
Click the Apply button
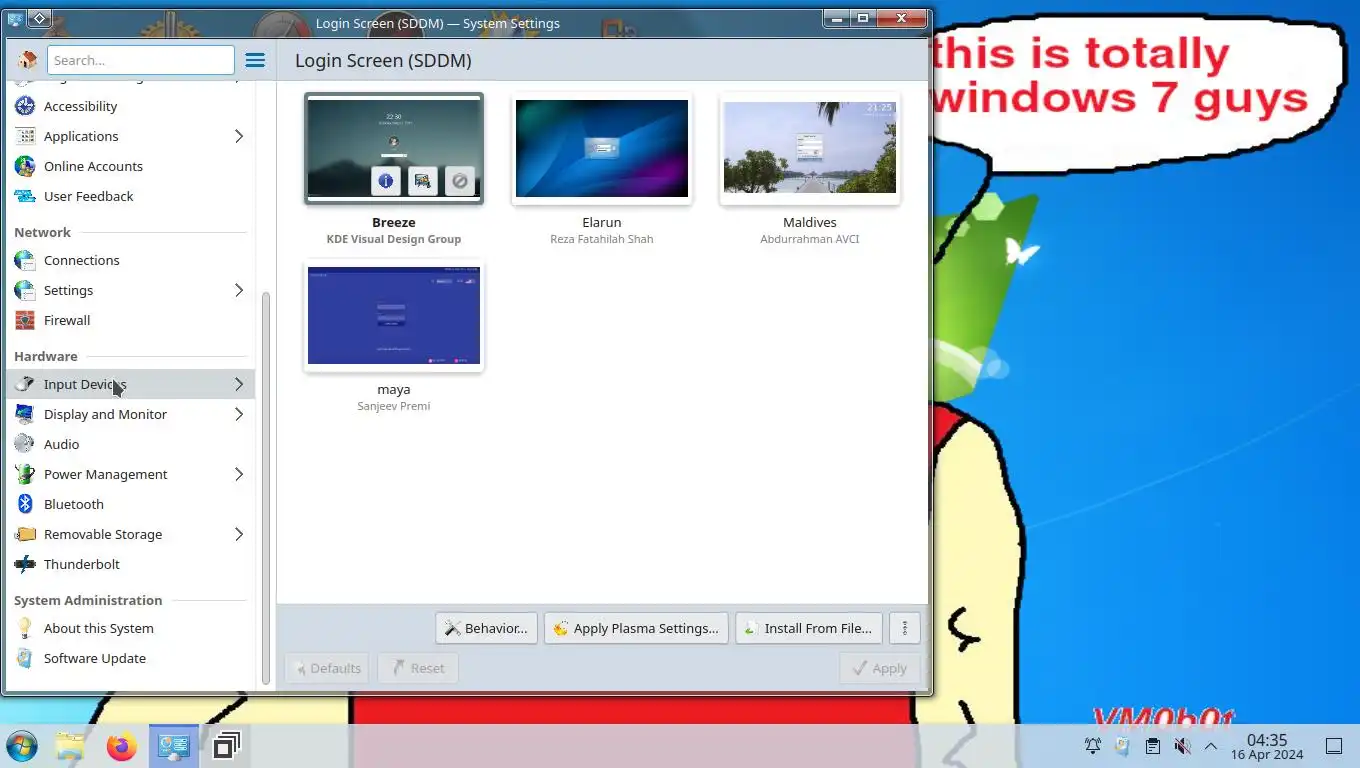pos(879,668)
